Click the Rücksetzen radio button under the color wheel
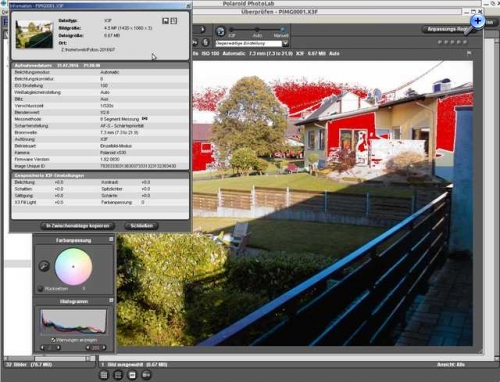The height and width of the screenshot is (382, 500). coord(41,289)
